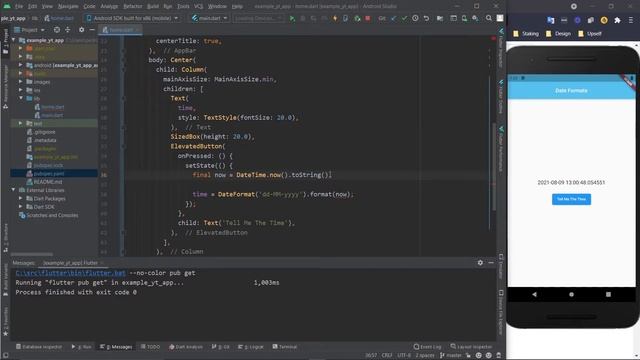The height and width of the screenshot is (360, 640).
Task: Expand the test folder
Action: 21,123
